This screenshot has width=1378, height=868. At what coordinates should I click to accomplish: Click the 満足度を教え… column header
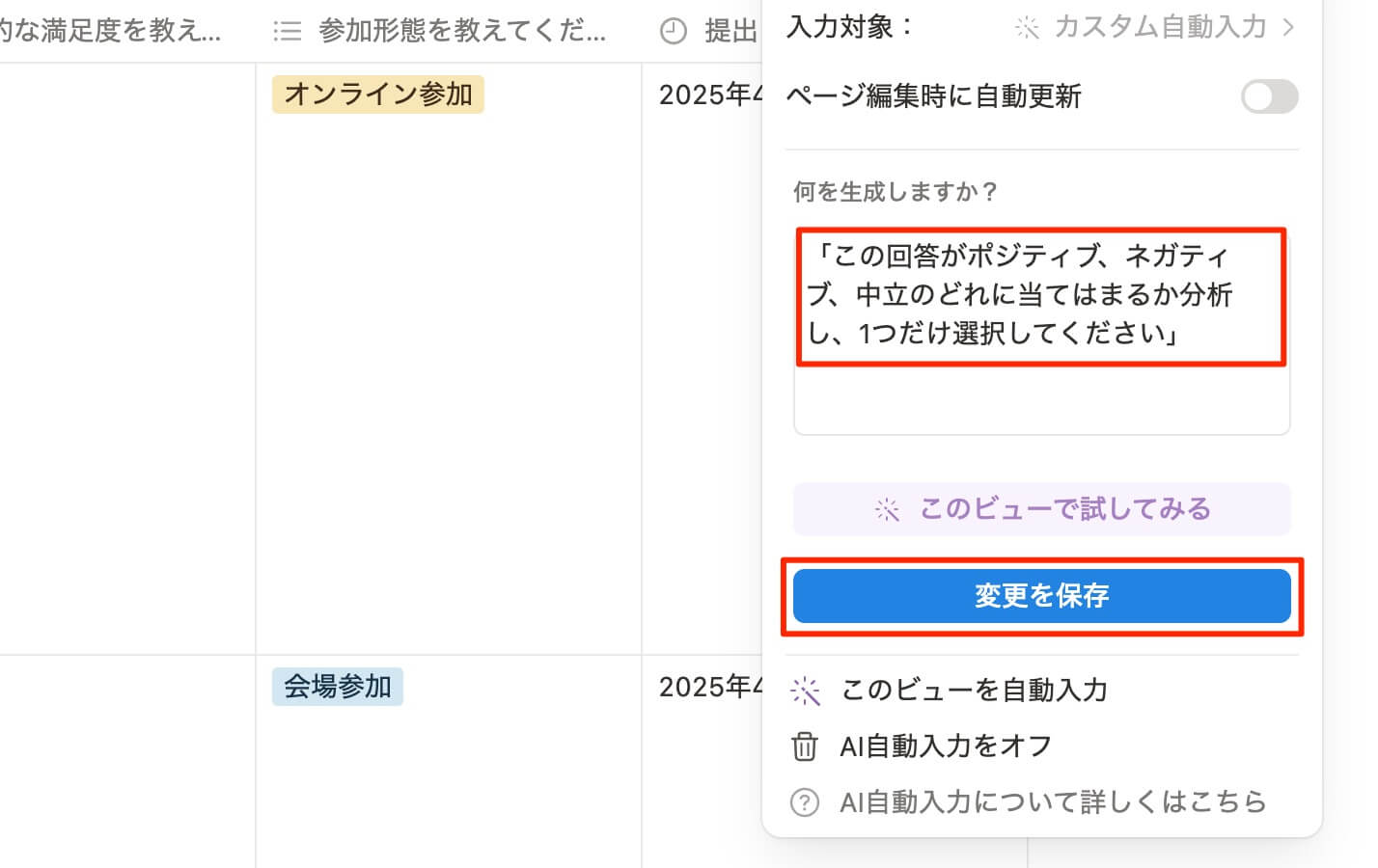click(x=111, y=32)
